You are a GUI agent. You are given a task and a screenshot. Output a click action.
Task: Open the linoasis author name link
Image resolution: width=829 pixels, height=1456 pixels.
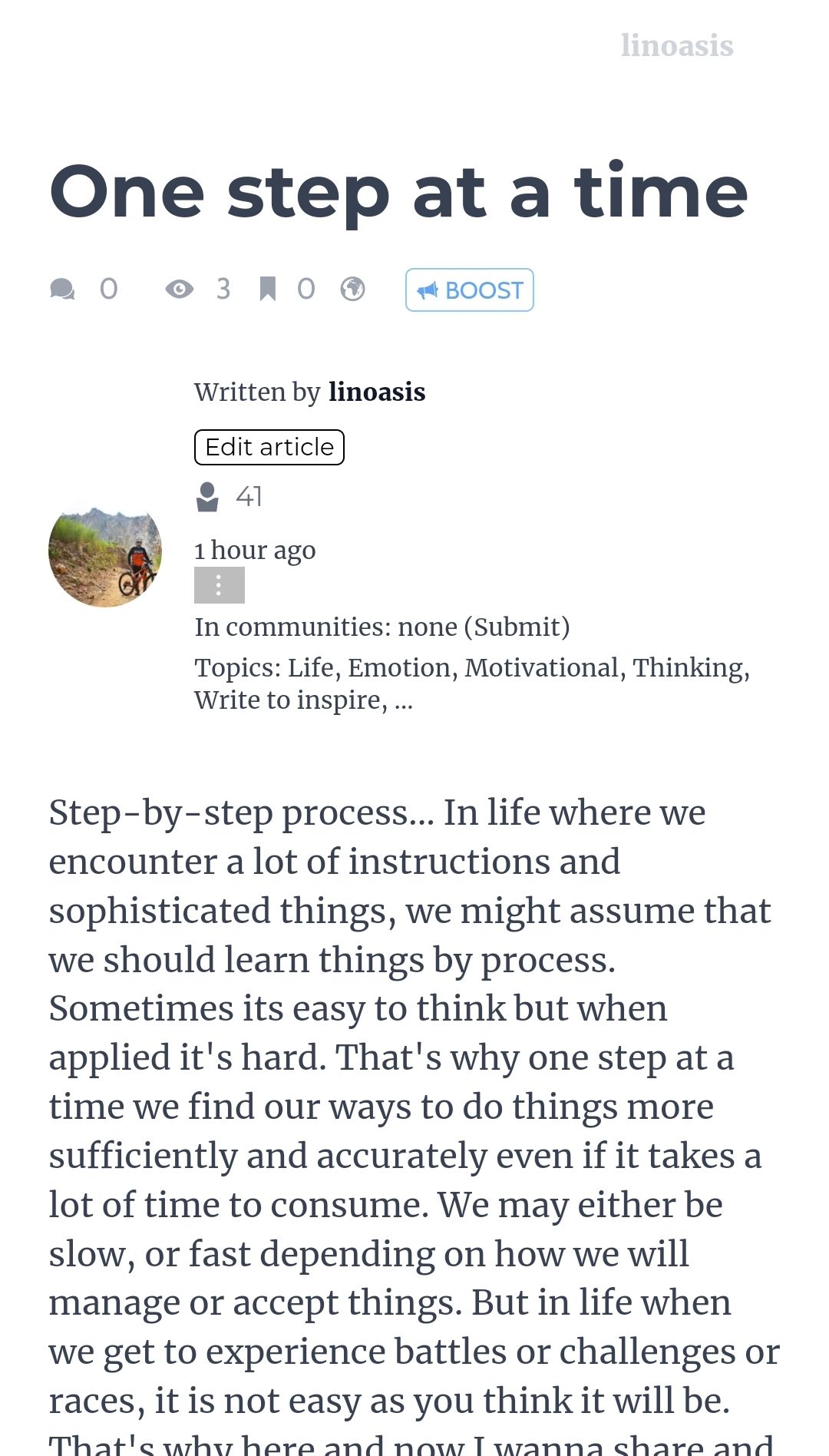(377, 392)
